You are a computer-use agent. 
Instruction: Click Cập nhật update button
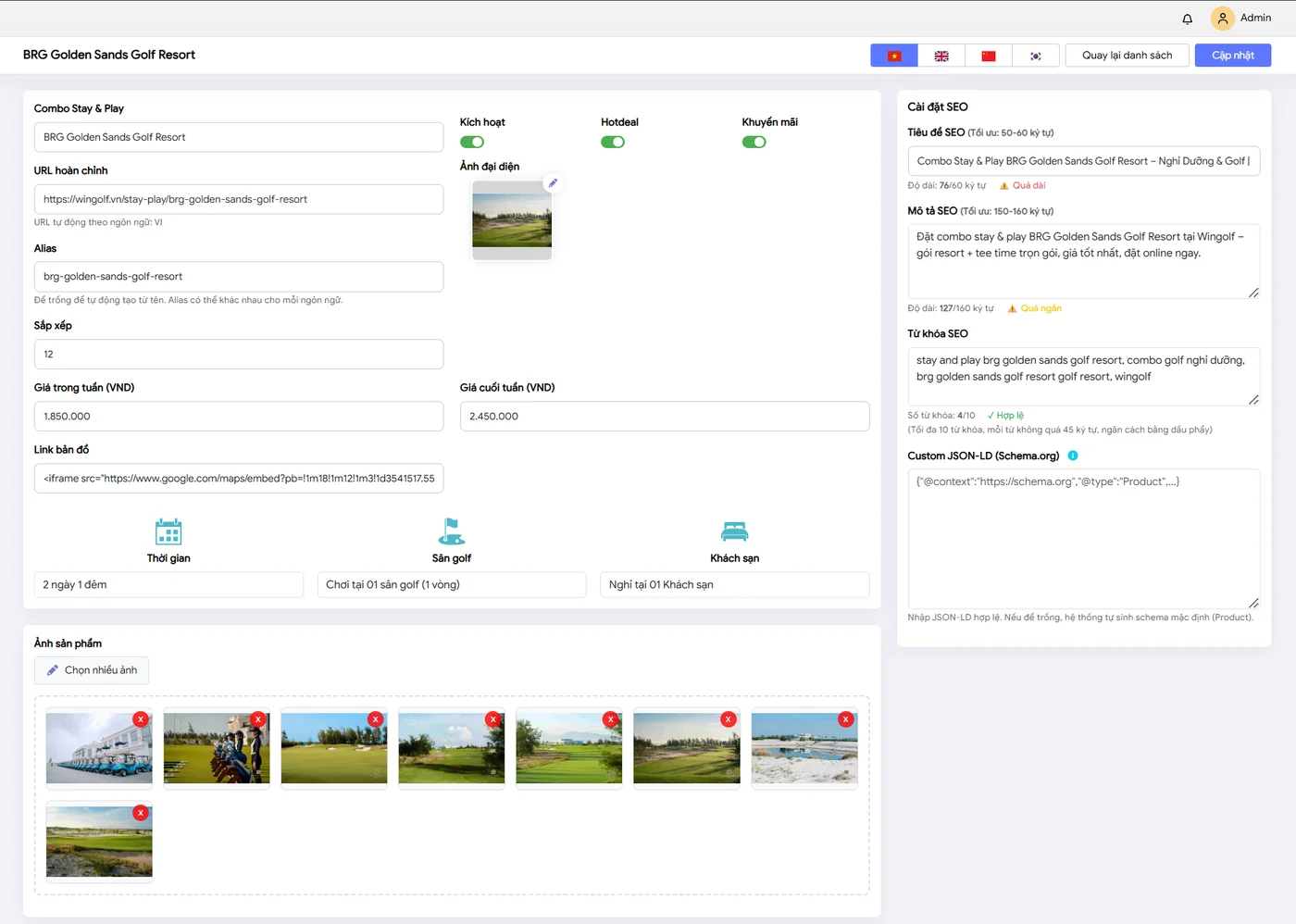pos(1233,56)
